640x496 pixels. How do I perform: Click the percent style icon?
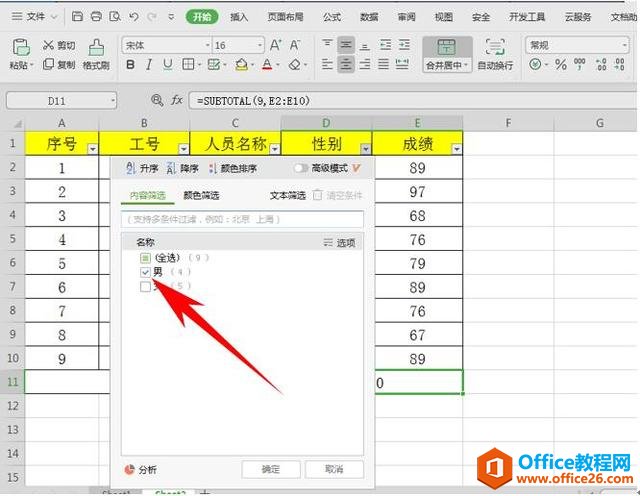(561, 65)
